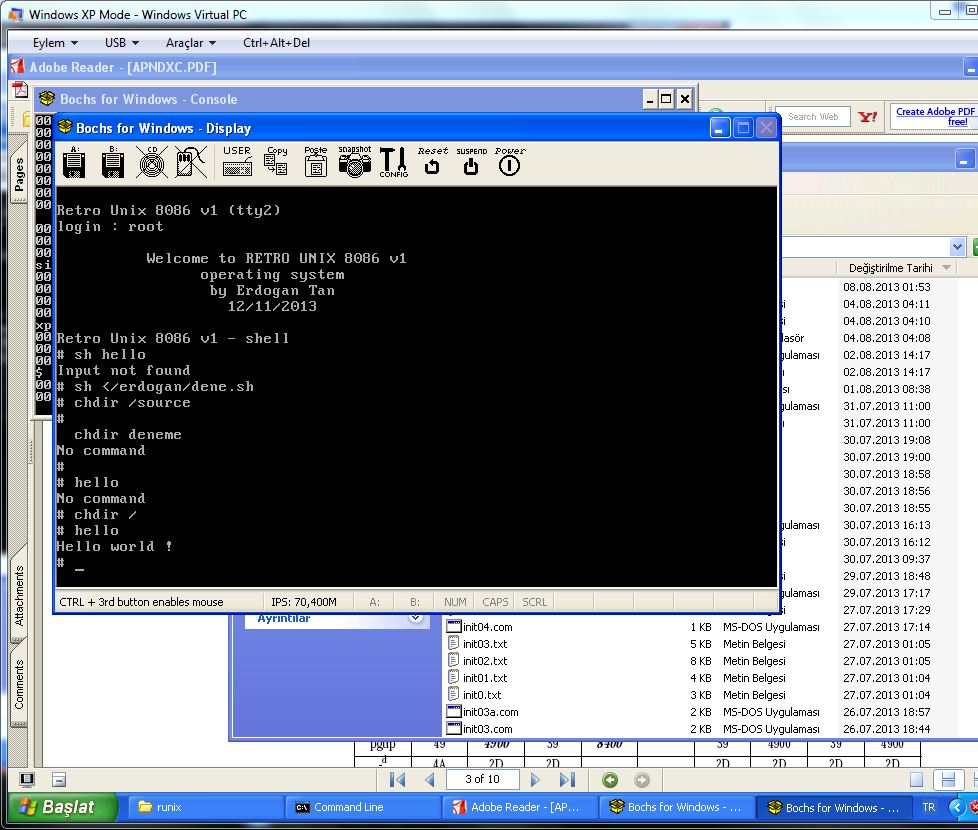The width and height of the screenshot is (978, 830).
Task: Take a snapshot with the camera icon
Action: click(354, 162)
